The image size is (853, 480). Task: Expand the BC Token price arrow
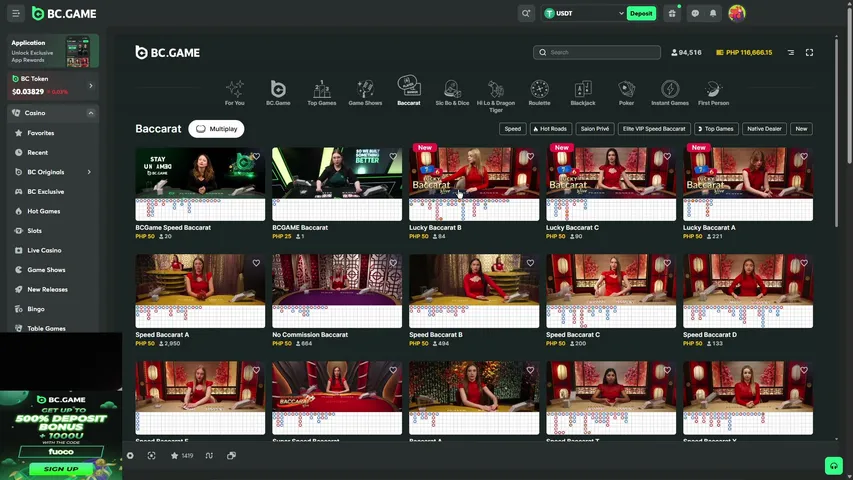pyautogui.click(x=91, y=86)
